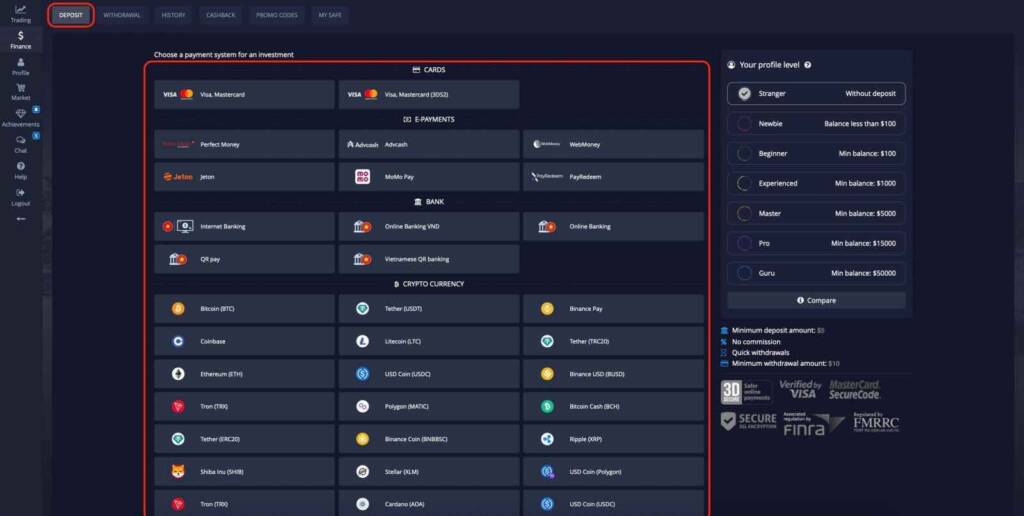Click the MoMo Pay icon
1024x516 pixels.
click(362, 177)
